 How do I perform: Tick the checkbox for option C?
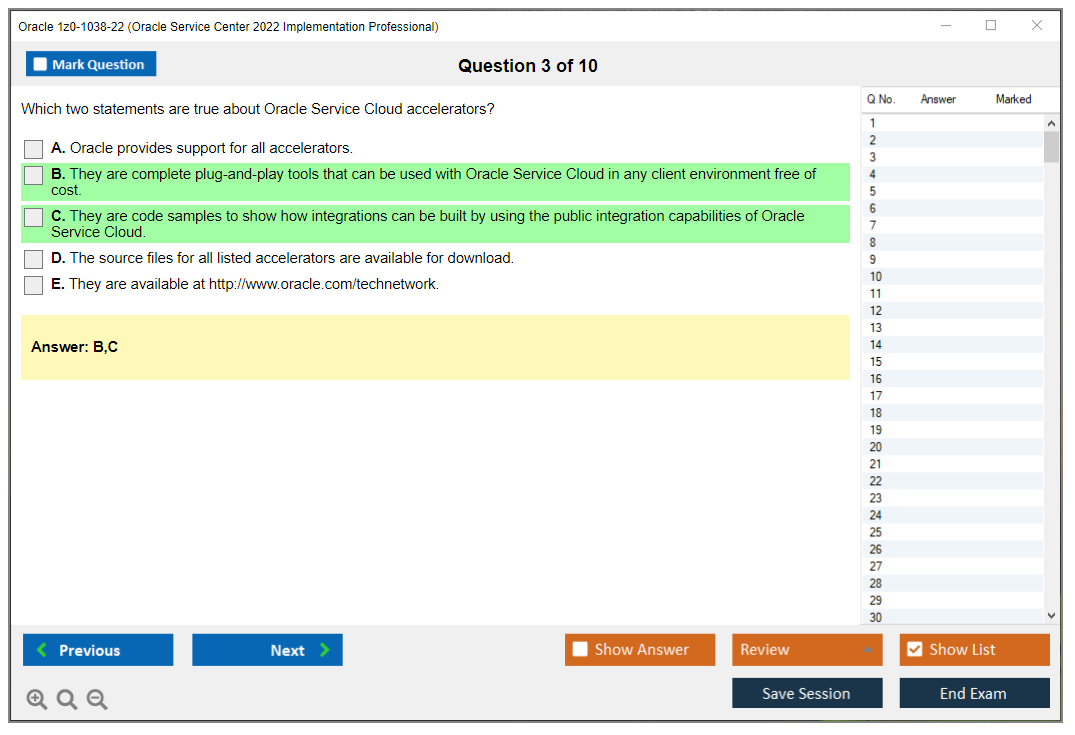(x=34, y=218)
